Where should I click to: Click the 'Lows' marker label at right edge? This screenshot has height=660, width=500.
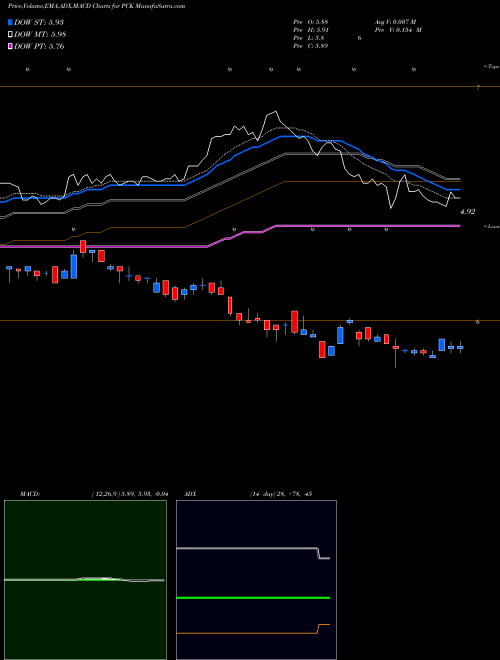492,226
